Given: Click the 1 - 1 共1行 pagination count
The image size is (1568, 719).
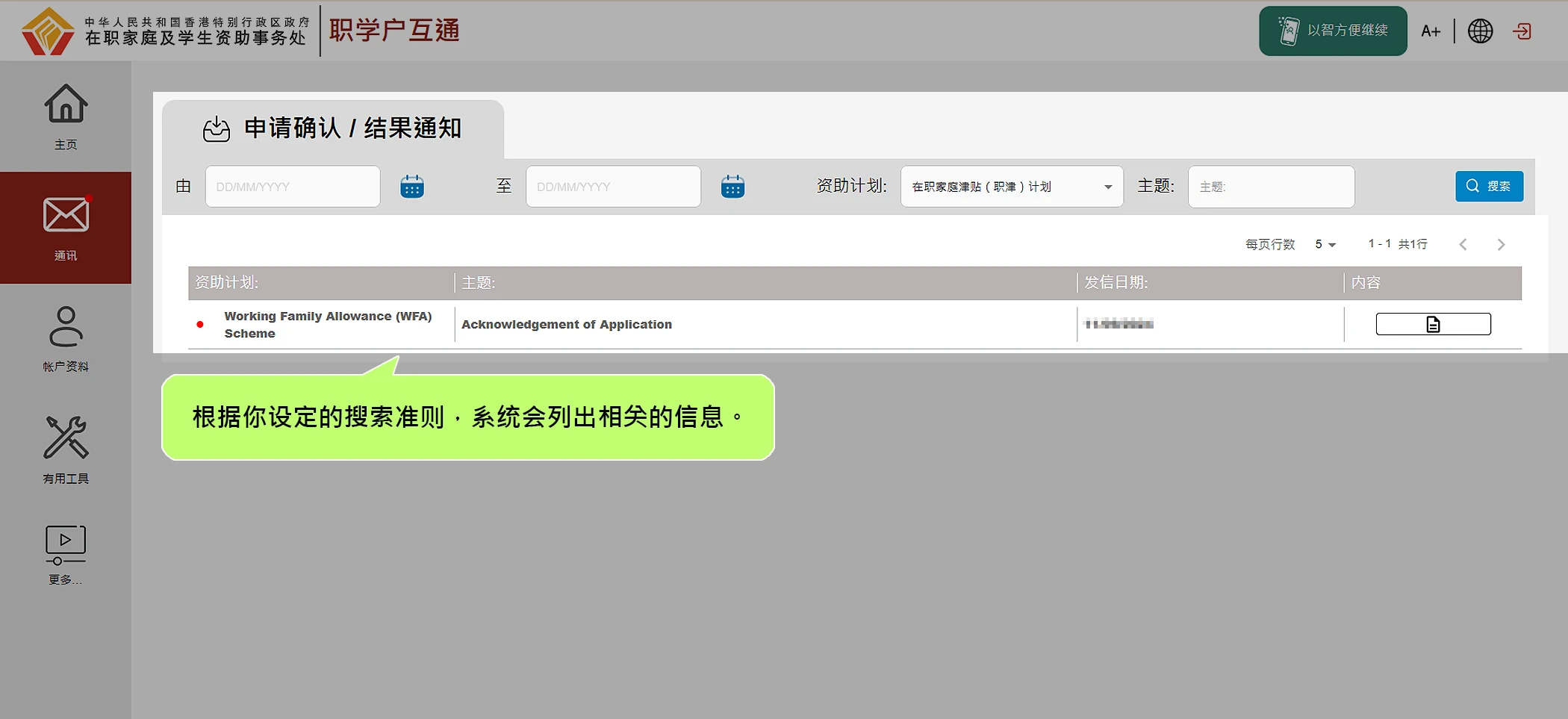Looking at the screenshot, I should (1397, 244).
